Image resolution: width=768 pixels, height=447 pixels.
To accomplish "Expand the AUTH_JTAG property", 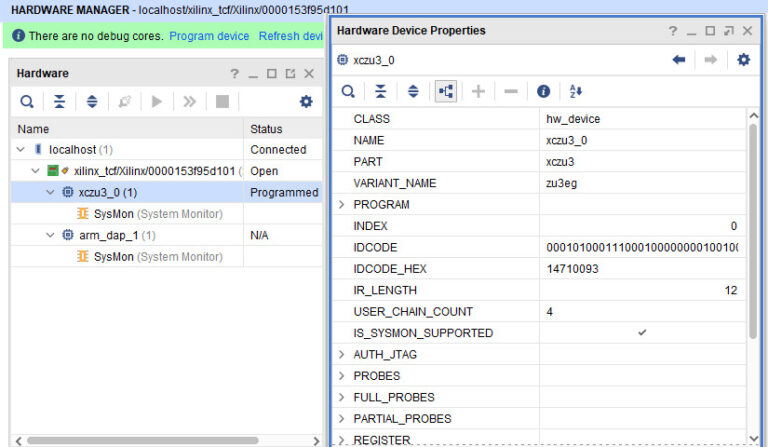I will [x=341, y=354].
